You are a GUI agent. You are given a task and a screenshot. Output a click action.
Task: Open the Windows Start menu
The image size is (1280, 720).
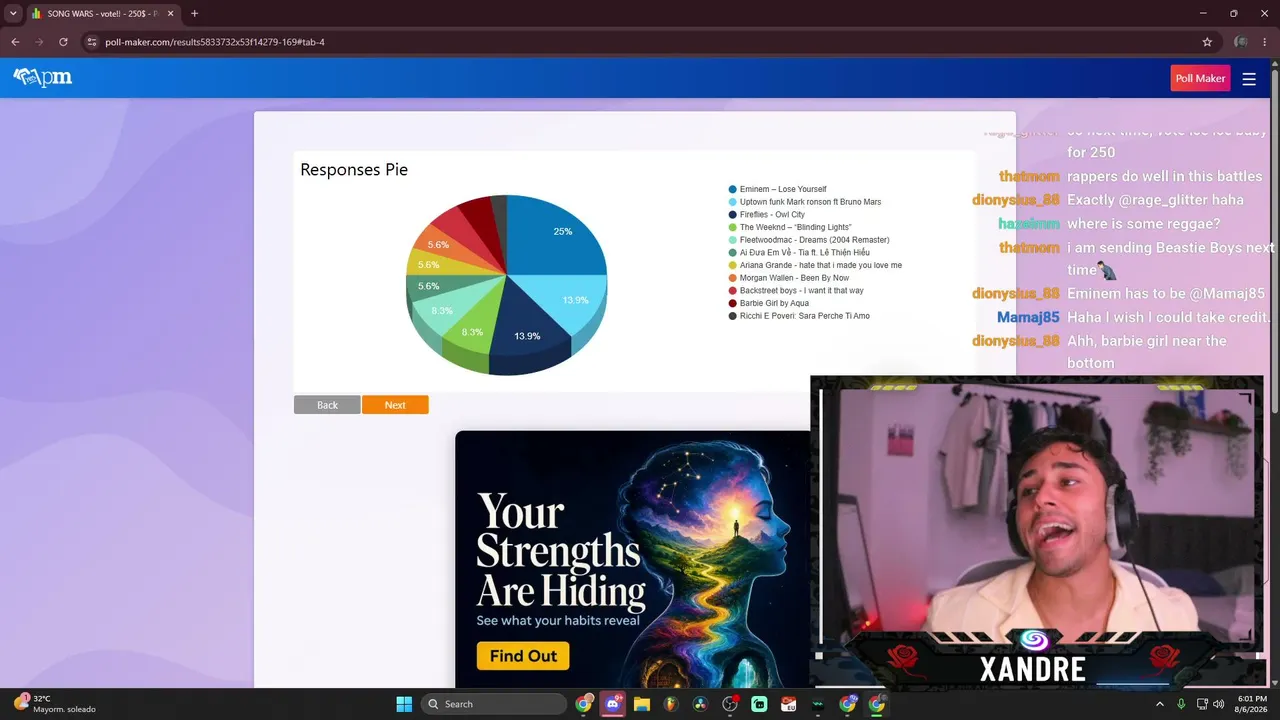point(404,704)
